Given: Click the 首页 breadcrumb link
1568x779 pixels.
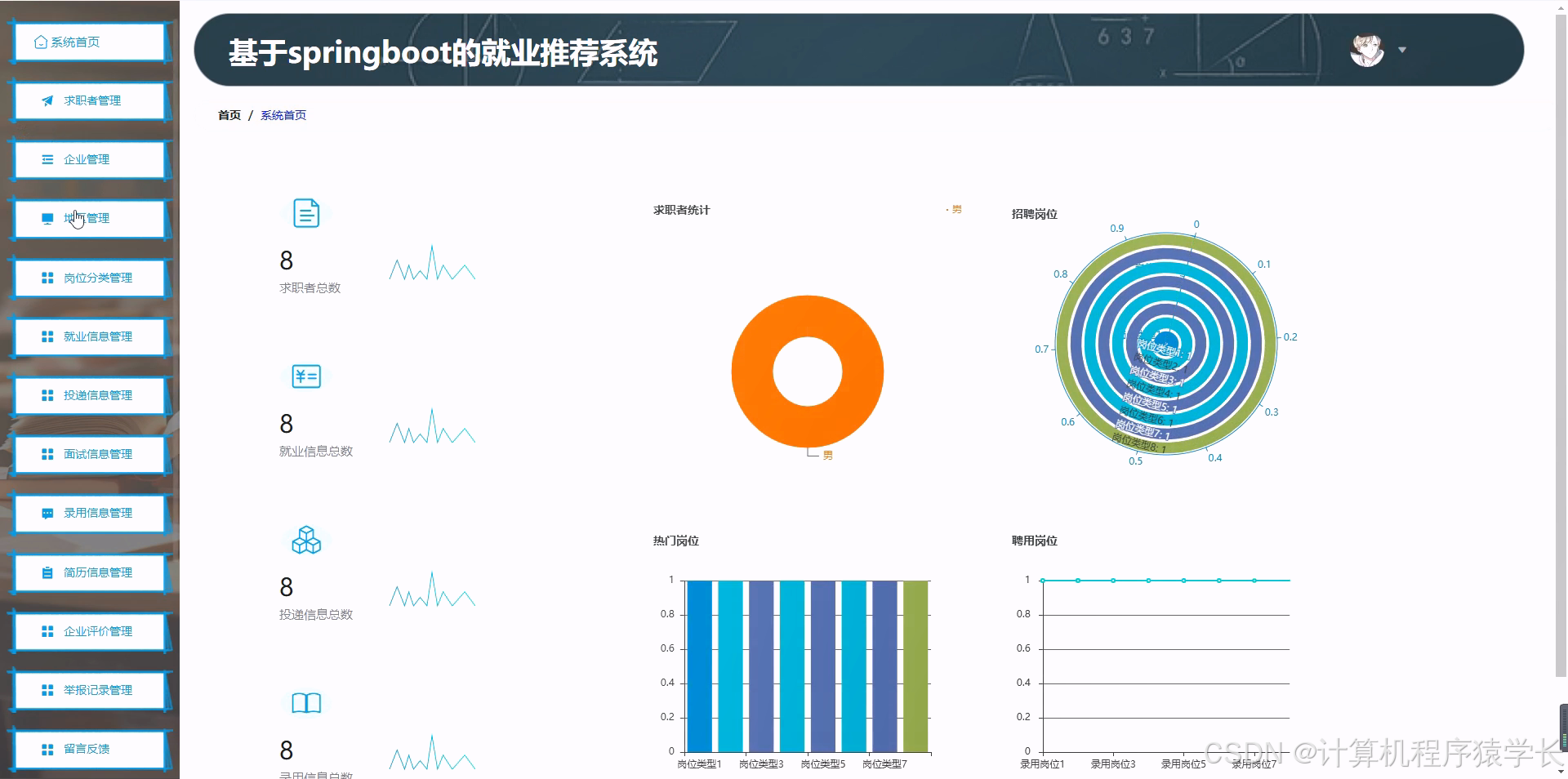Looking at the screenshot, I should tap(229, 115).
